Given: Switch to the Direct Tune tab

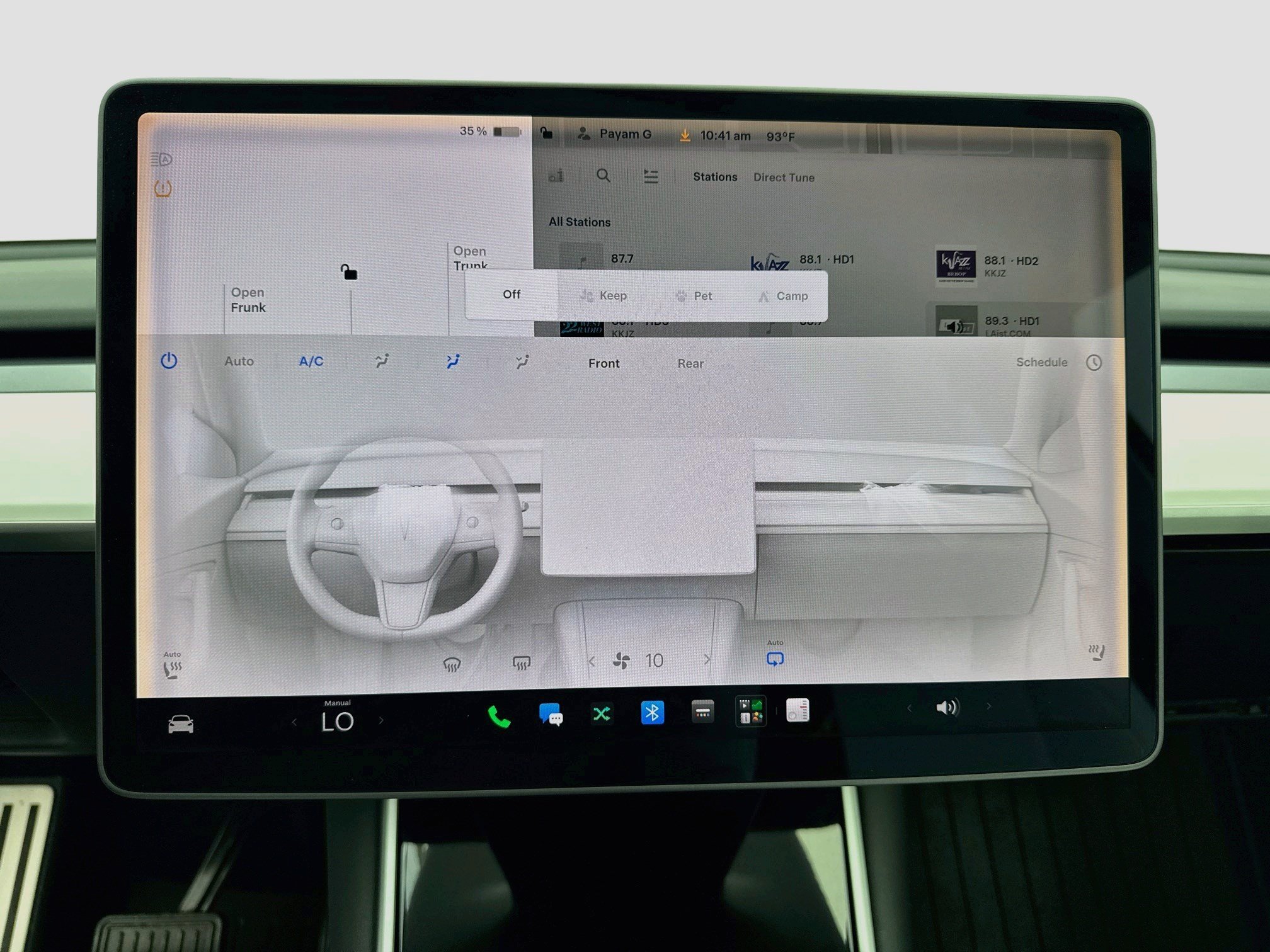Looking at the screenshot, I should [784, 178].
